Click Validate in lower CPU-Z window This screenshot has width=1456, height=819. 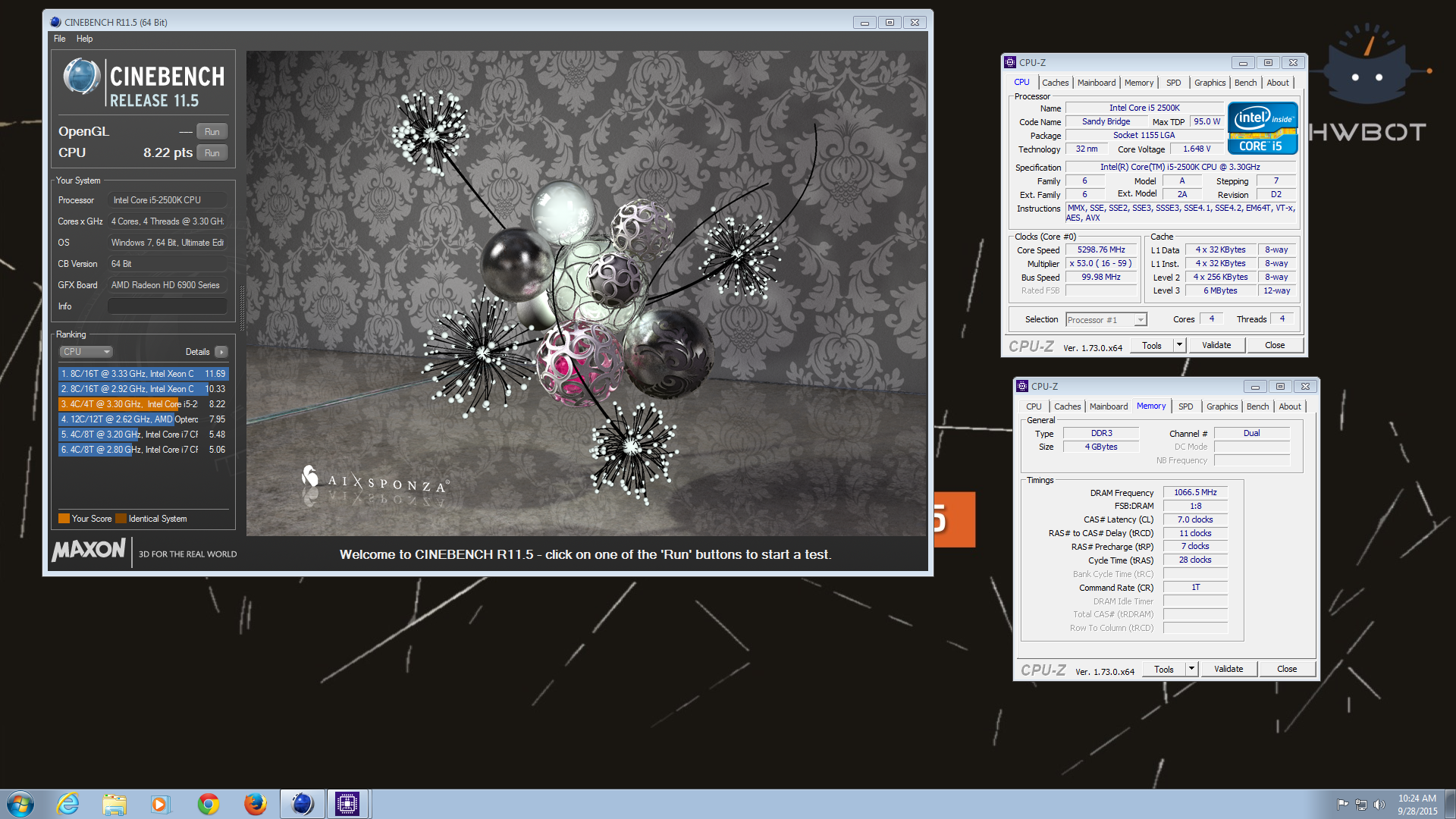tap(1228, 670)
